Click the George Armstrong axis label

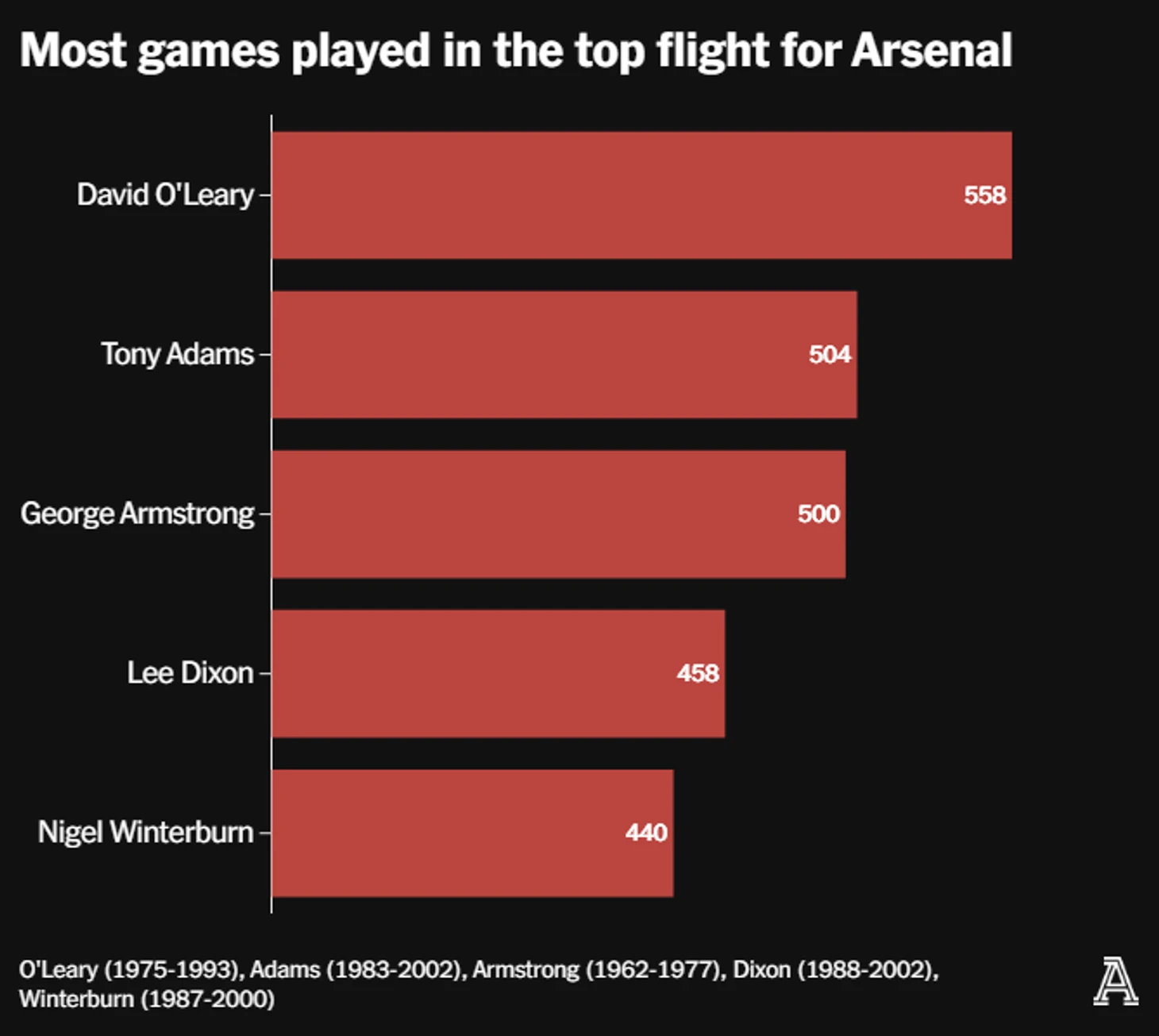(x=137, y=514)
